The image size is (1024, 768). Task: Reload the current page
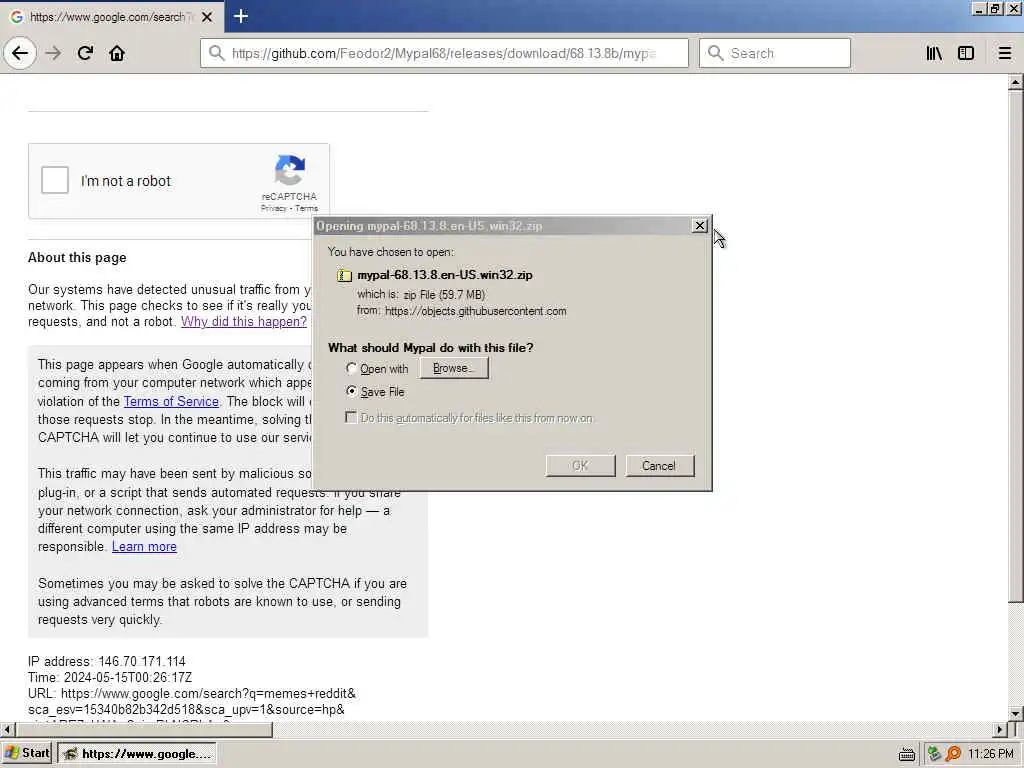pyautogui.click(x=85, y=53)
